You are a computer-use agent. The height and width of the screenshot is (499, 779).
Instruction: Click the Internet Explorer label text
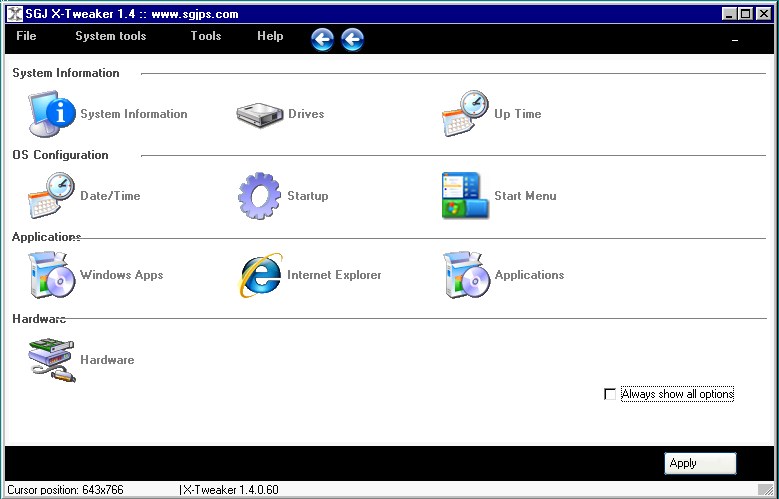[x=334, y=275]
